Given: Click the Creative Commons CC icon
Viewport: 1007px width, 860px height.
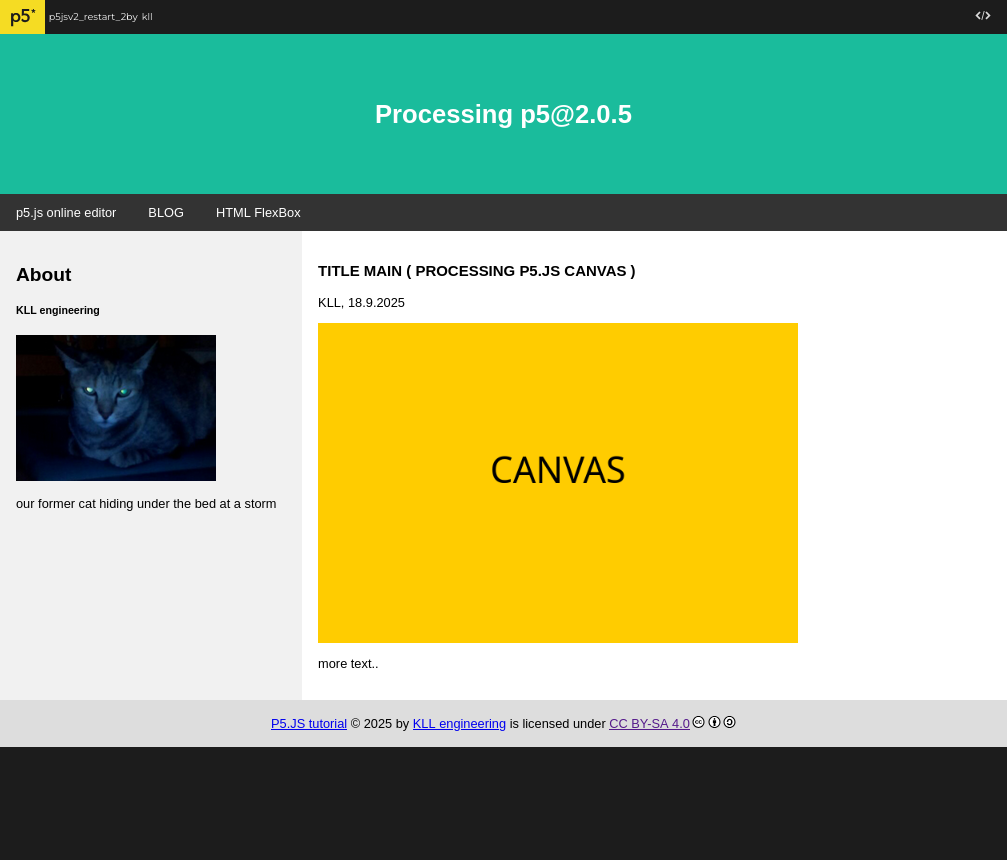Looking at the screenshot, I should coord(698,722).
